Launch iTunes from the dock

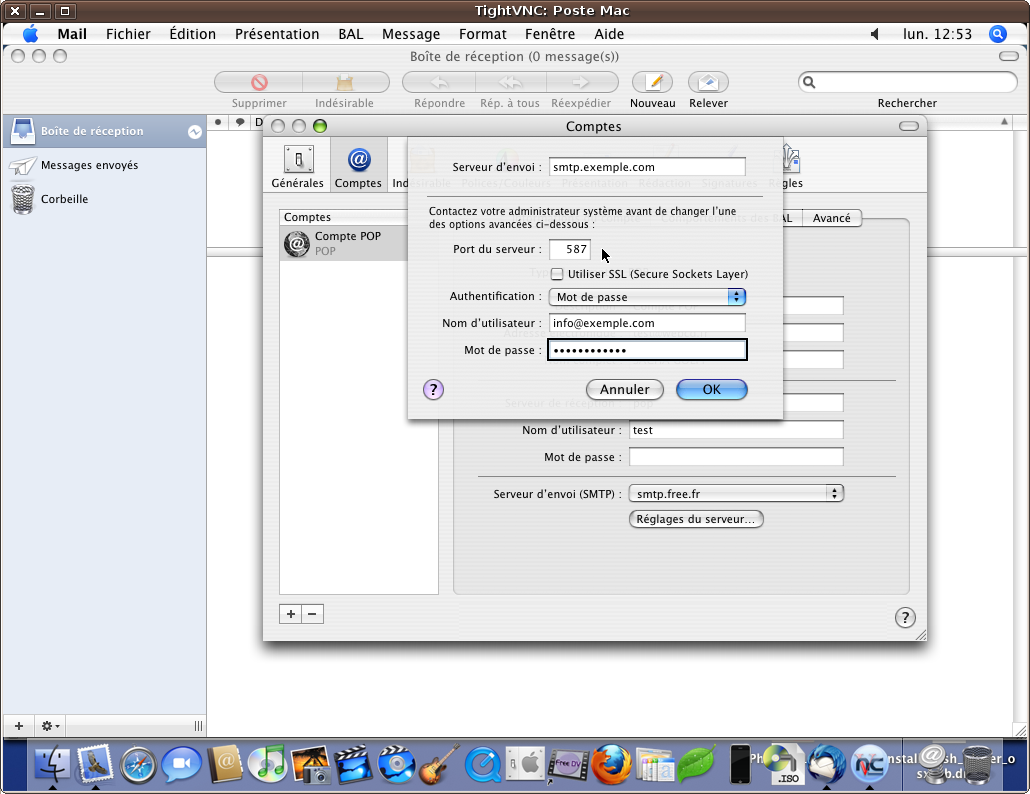pos(268,764)
